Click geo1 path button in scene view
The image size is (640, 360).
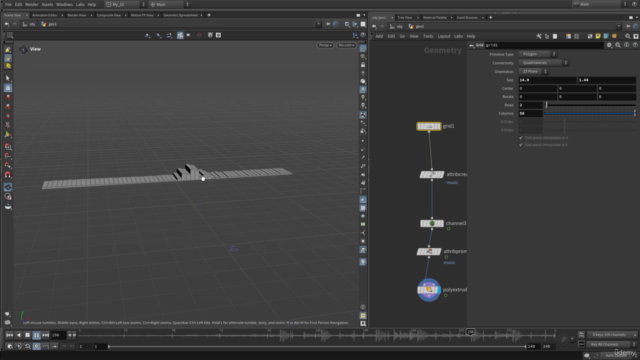pyautogui.click(x=50, y=24)
